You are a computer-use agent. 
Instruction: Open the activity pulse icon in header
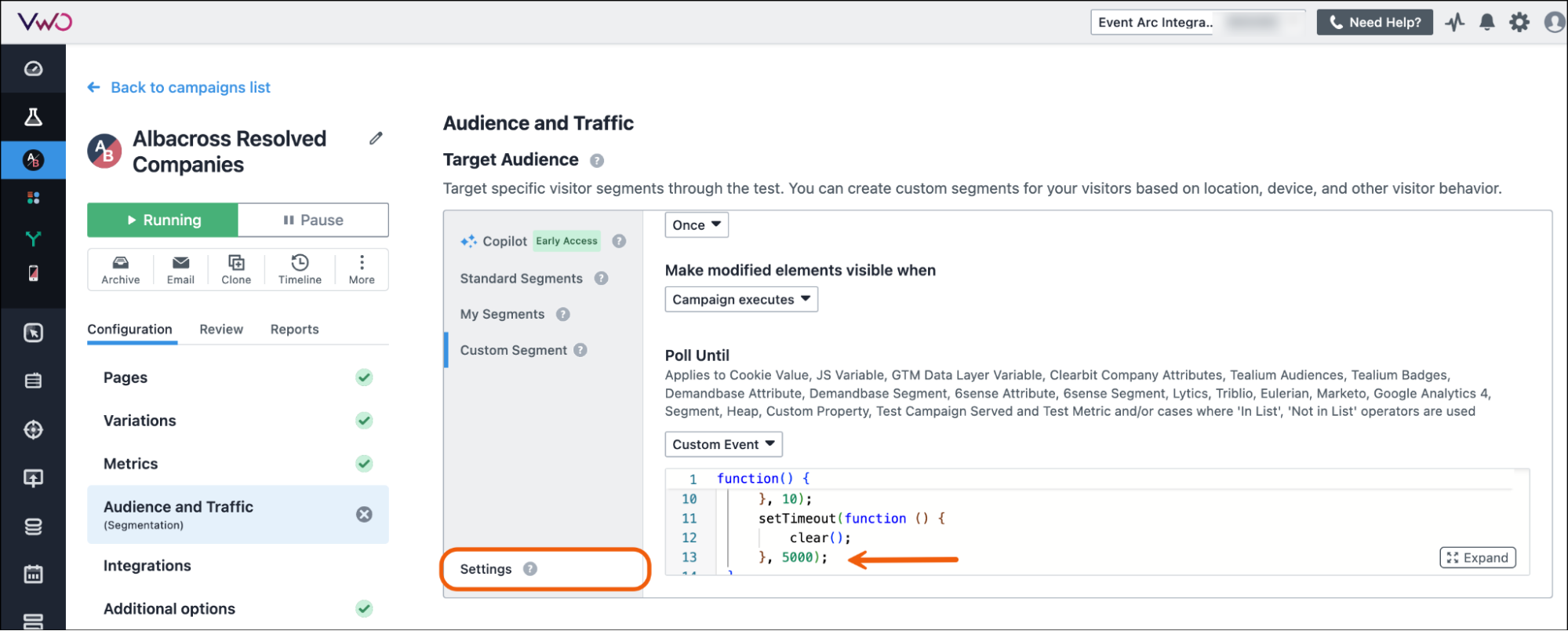tap(1455, 22)
